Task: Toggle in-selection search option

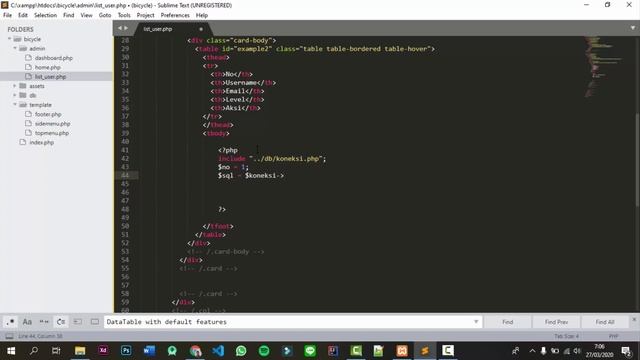Action: 78,322
